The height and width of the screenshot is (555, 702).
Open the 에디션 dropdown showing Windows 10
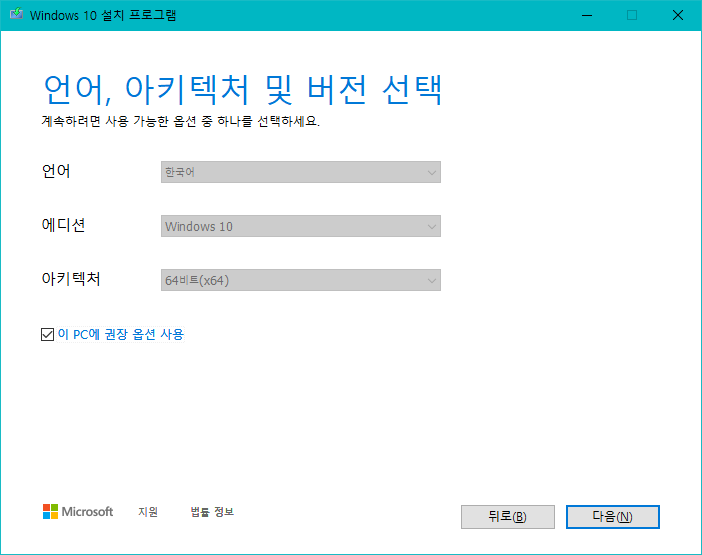(x=301, y=226)
